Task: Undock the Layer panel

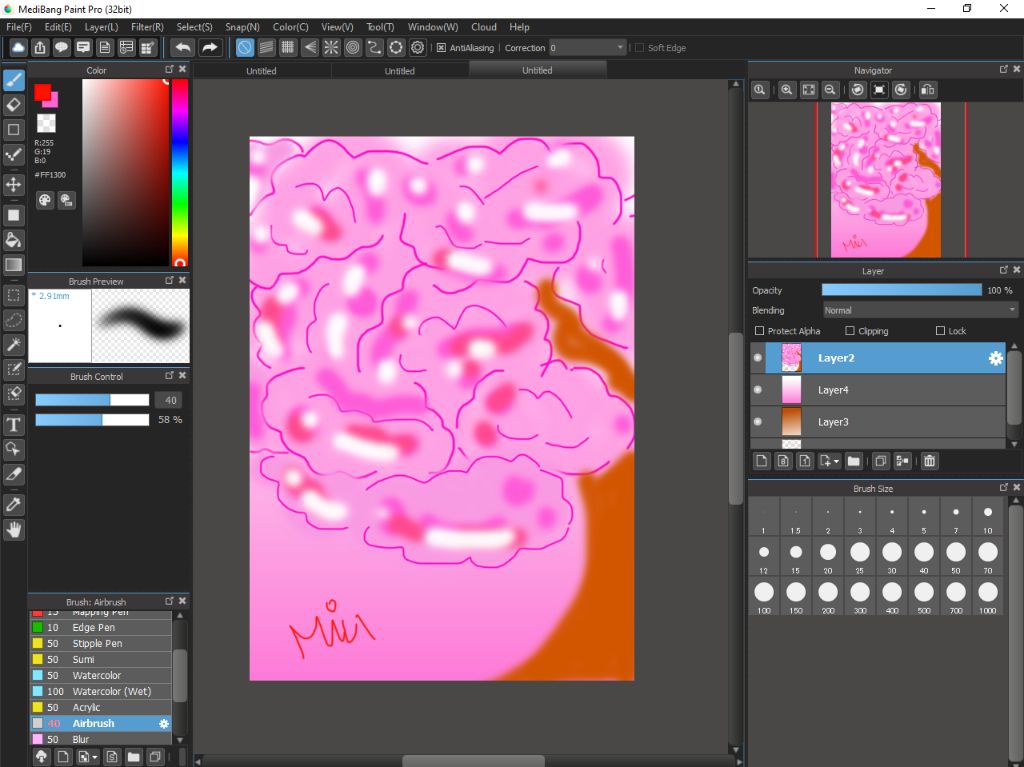Action: [x=1004, y=270]
